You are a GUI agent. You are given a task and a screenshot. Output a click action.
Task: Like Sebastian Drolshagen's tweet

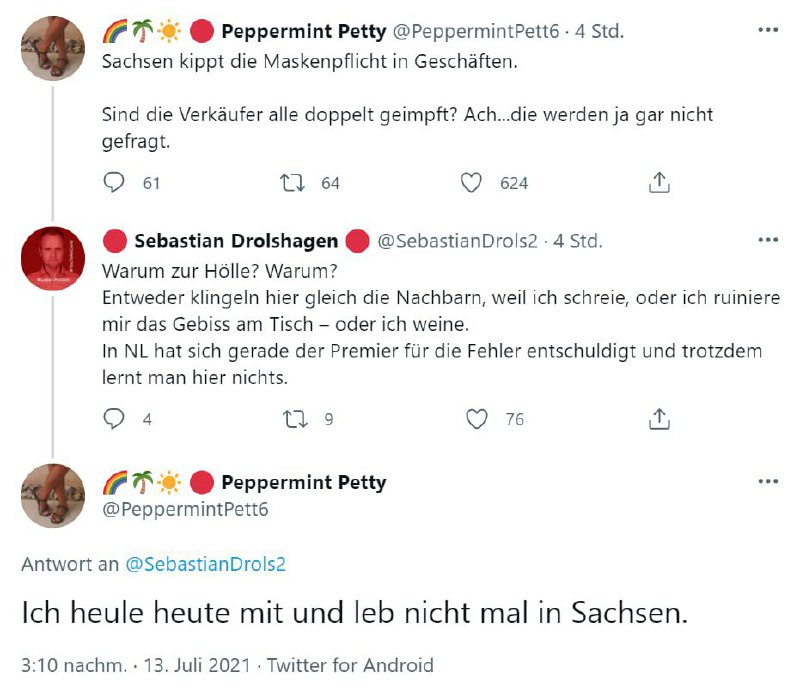click(x=478, y=419)
